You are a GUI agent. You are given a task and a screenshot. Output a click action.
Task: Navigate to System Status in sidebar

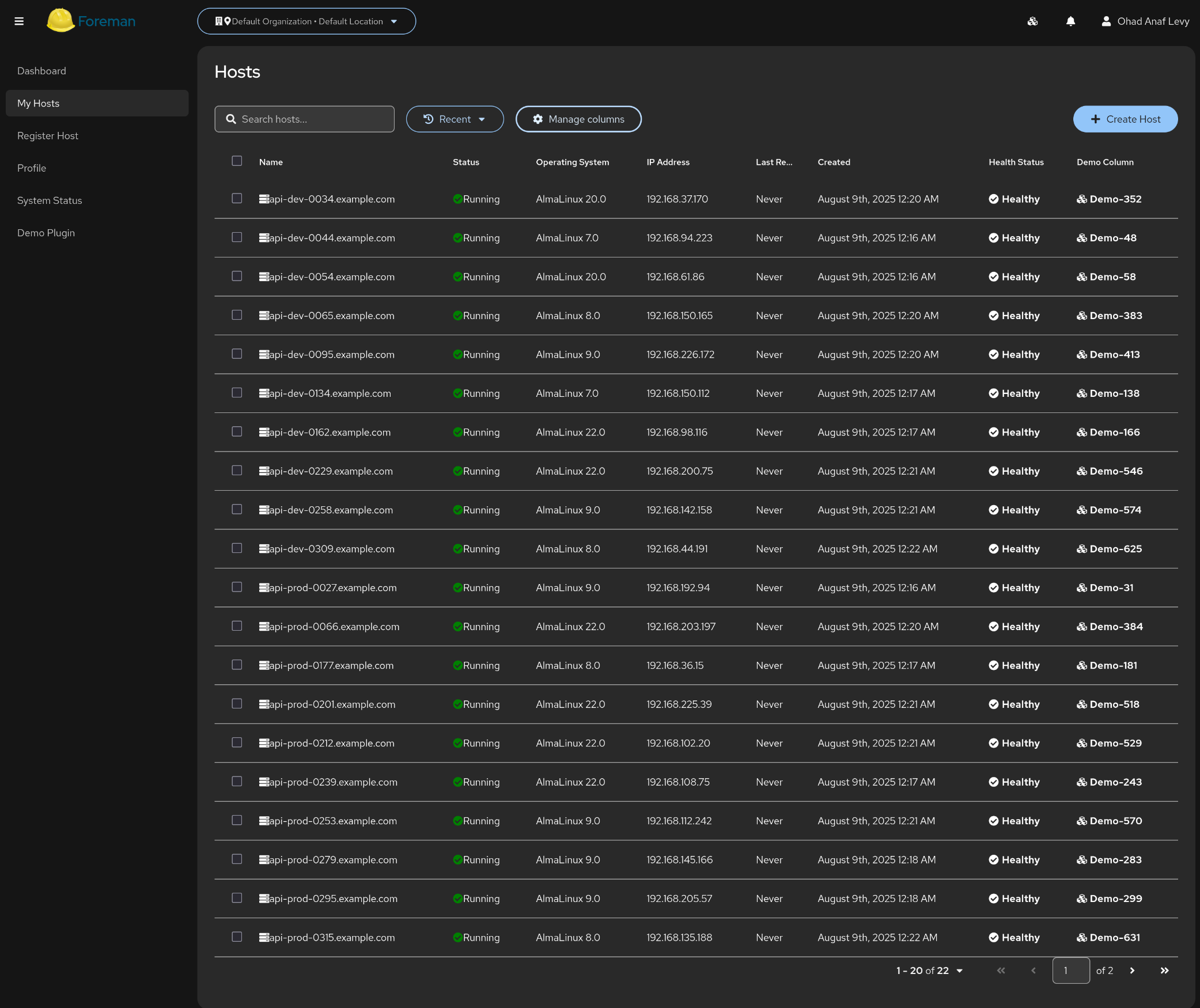(x=50, y=200)
